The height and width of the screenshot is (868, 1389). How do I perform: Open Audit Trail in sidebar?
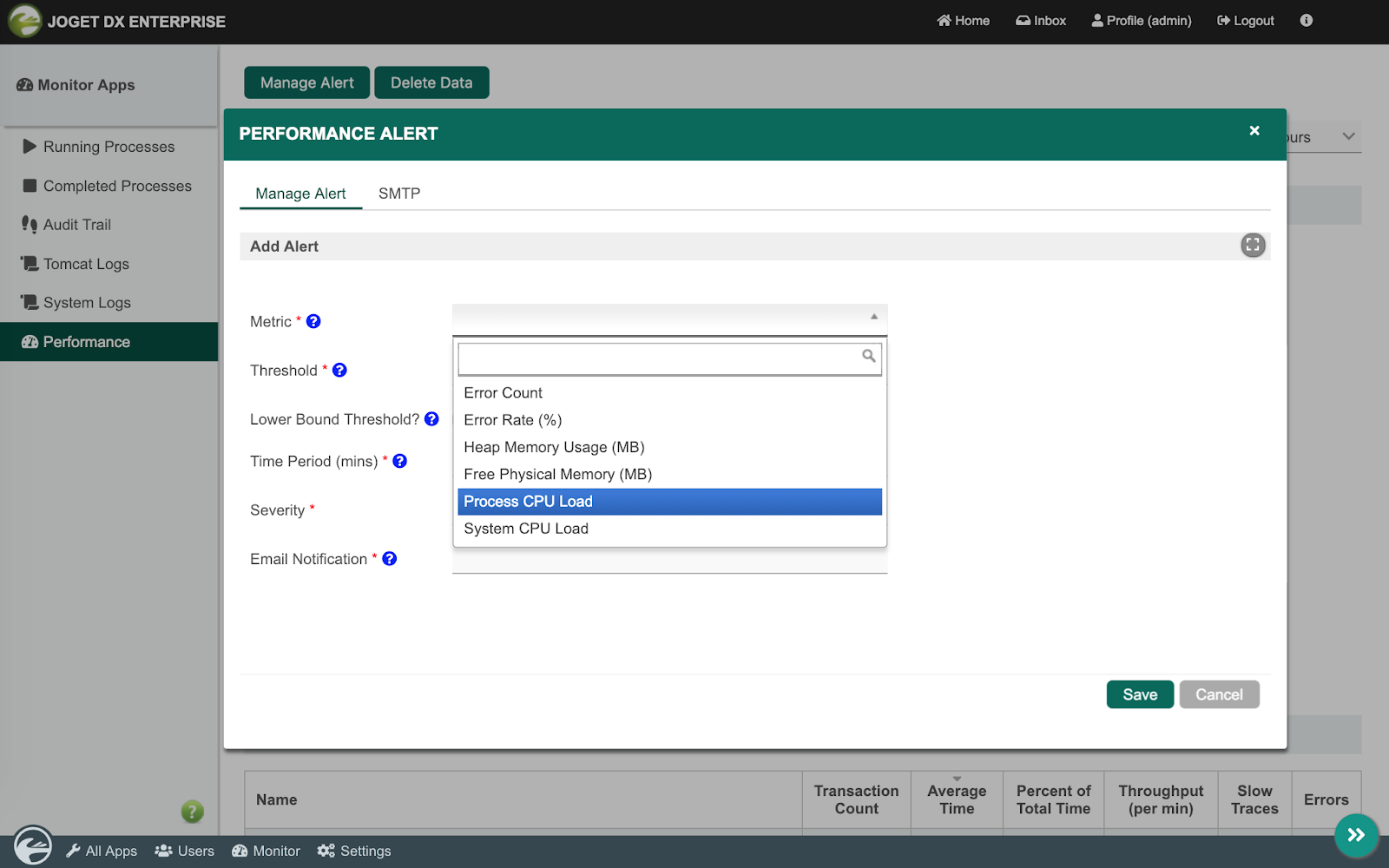tap(109, 225)
